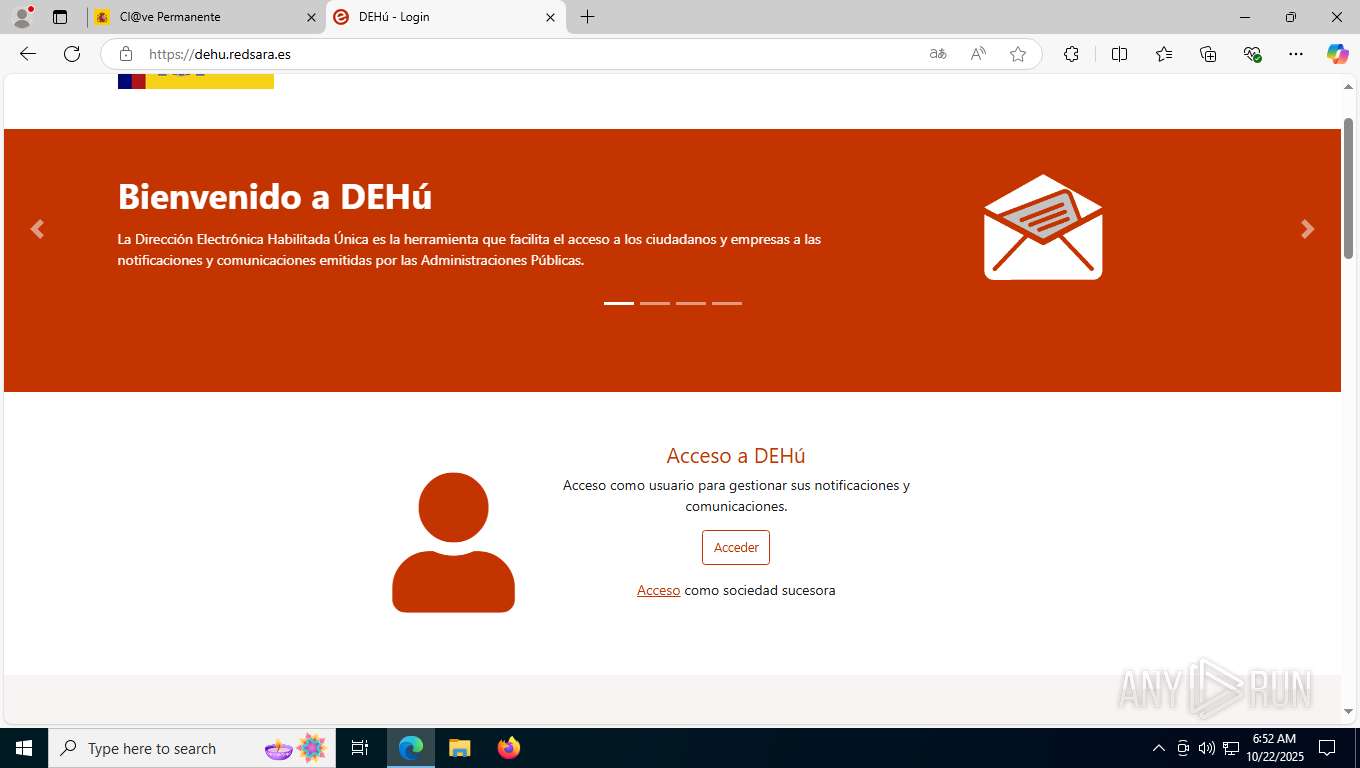Image resolution: width=1360 pixels, height=768 pixels.
Task: Refresh the current page
Action: (72, 54)
